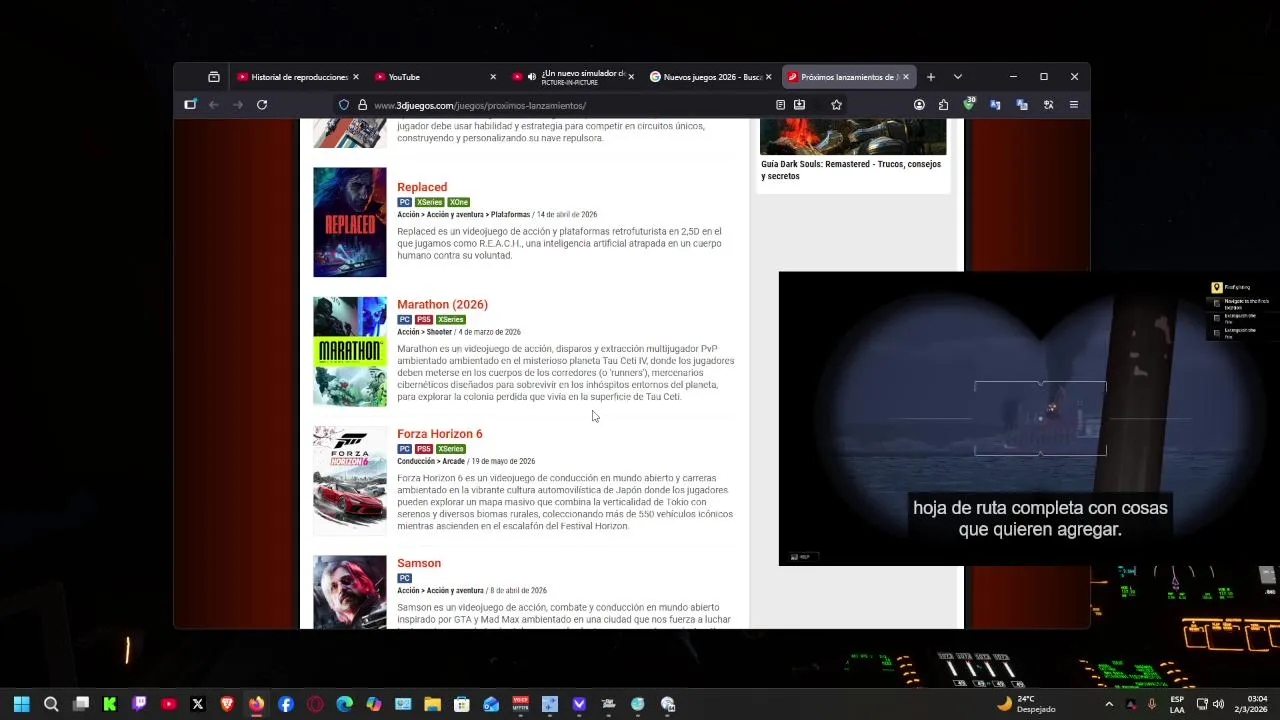This screenshot has height=720, width=1280.
Task: Open the second blue translate extension icon
Action: tap(1022, 105)
